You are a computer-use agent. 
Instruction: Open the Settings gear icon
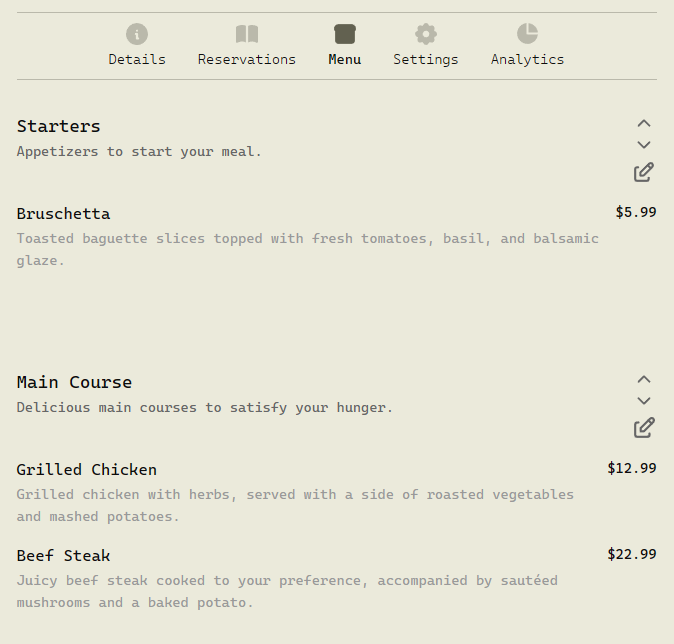coord(426,34)
